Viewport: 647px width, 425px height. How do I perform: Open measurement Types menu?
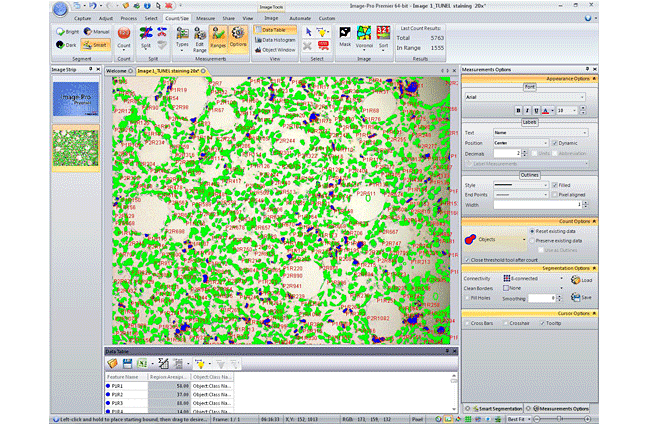pos(182,39)
